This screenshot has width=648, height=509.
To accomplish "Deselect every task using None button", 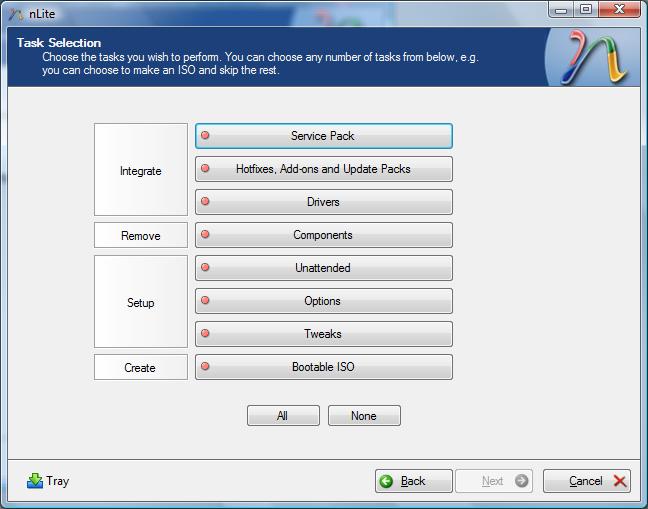I will (364, 416).
